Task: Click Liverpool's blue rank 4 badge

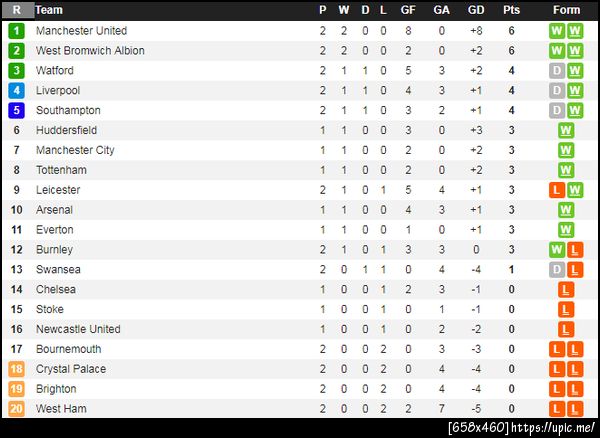Action: [x=16, y=91]
